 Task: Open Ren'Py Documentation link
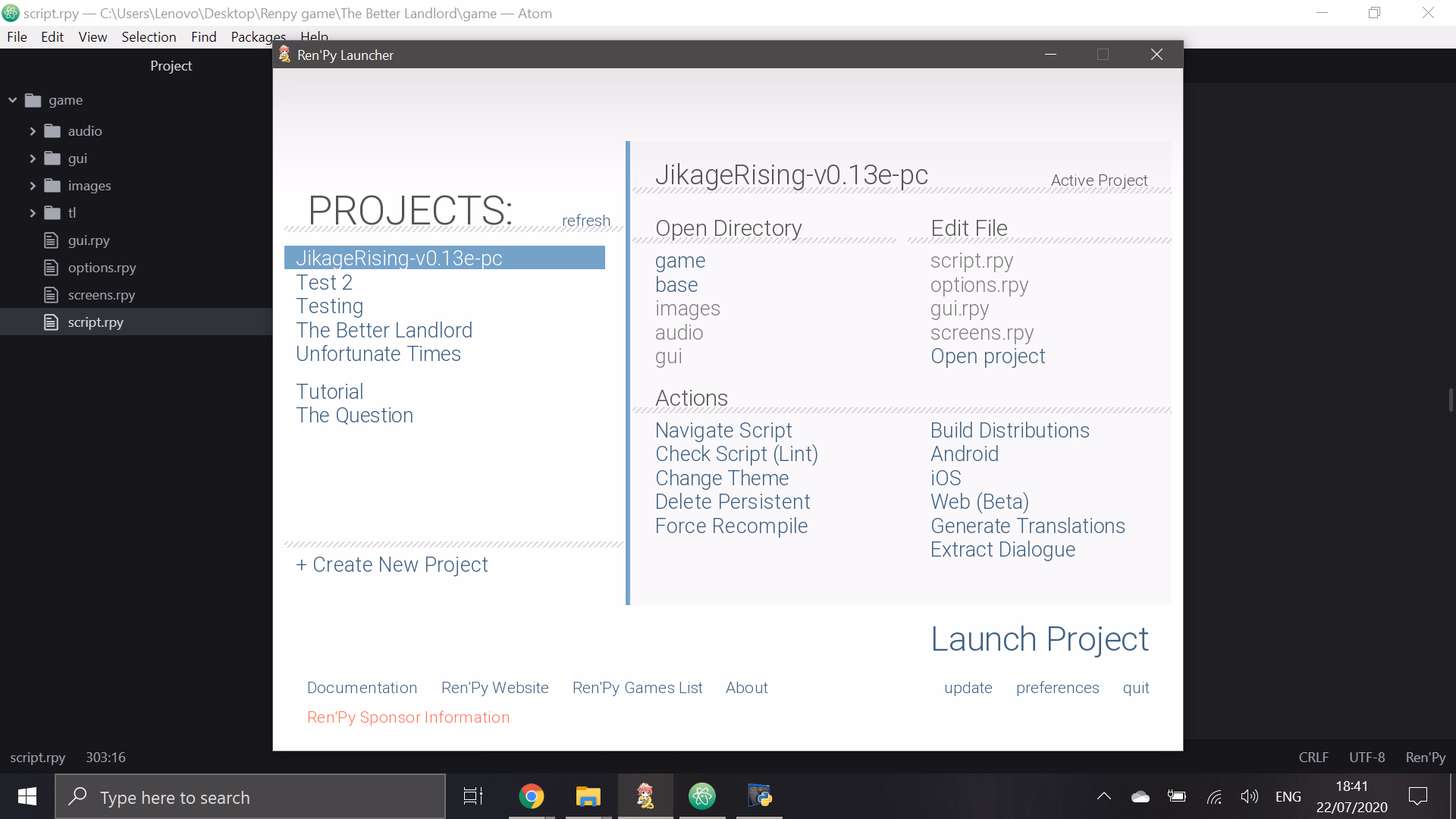tap(362, 688)
